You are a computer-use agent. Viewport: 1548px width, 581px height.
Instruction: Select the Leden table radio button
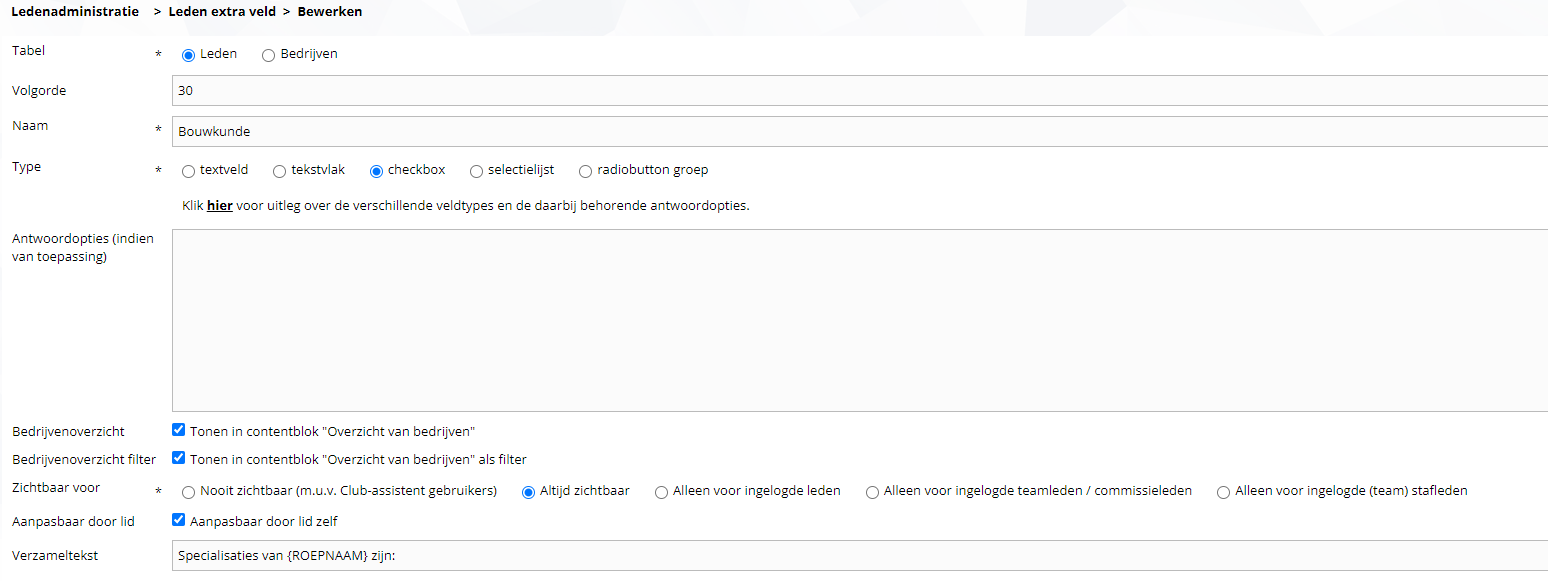(188, 55)
